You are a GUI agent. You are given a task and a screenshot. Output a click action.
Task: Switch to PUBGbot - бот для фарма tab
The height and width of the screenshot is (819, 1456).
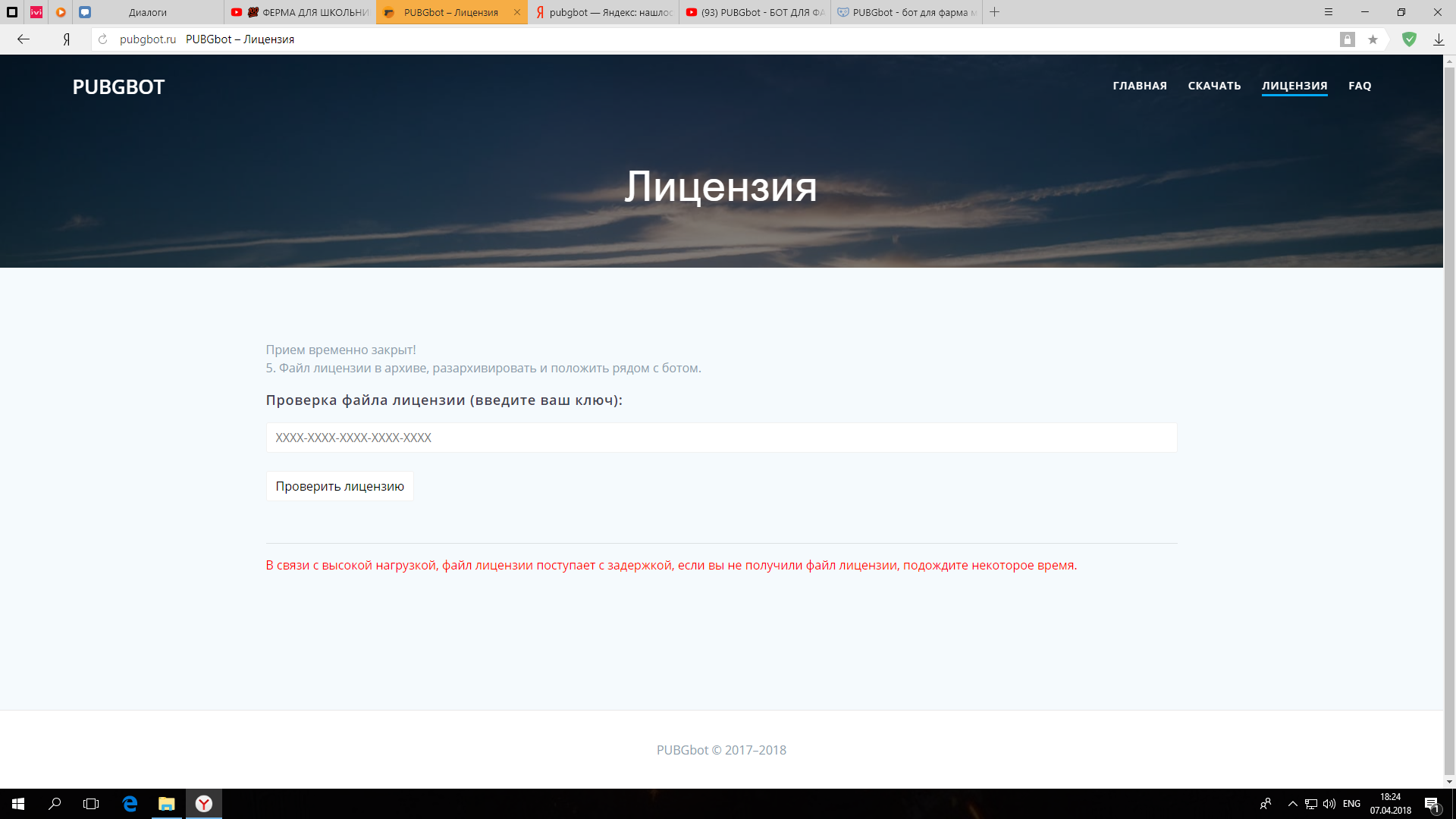907,12
